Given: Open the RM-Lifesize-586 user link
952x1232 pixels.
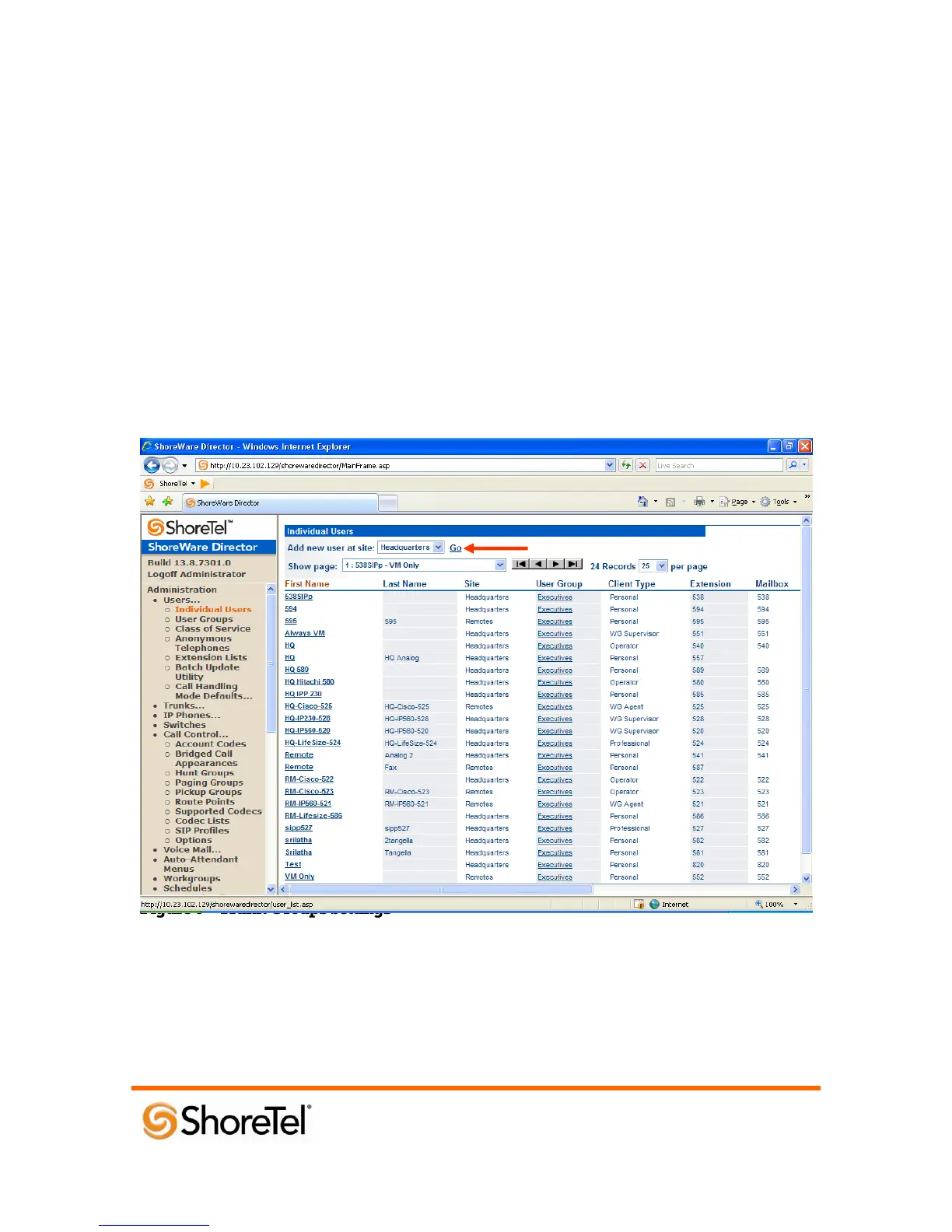Looking at the screenshot, I should click(313, 816).
